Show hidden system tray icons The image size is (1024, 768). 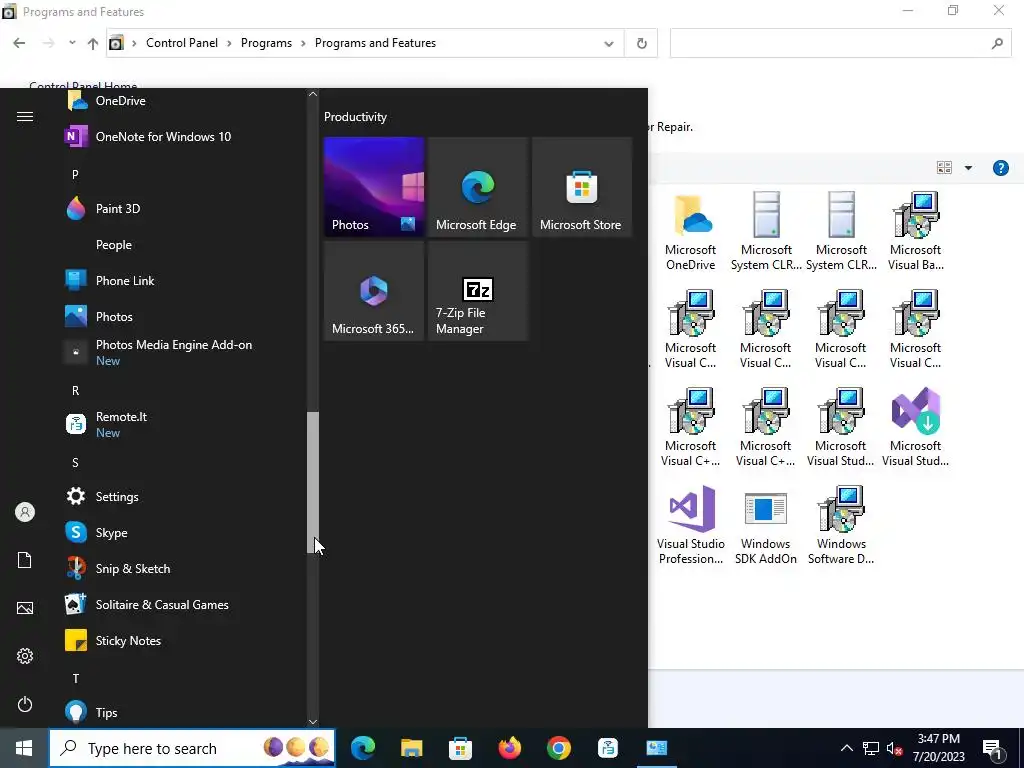(846, 748)
